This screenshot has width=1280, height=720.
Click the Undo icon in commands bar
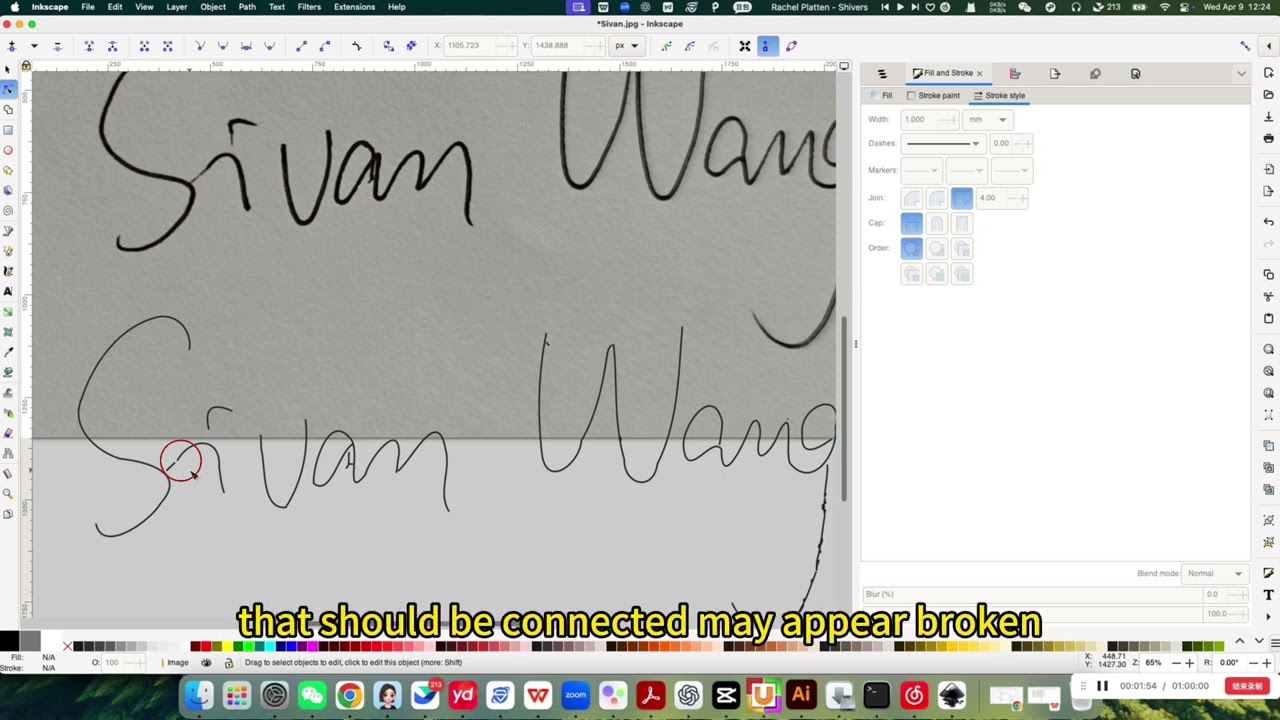(1269, 221)
